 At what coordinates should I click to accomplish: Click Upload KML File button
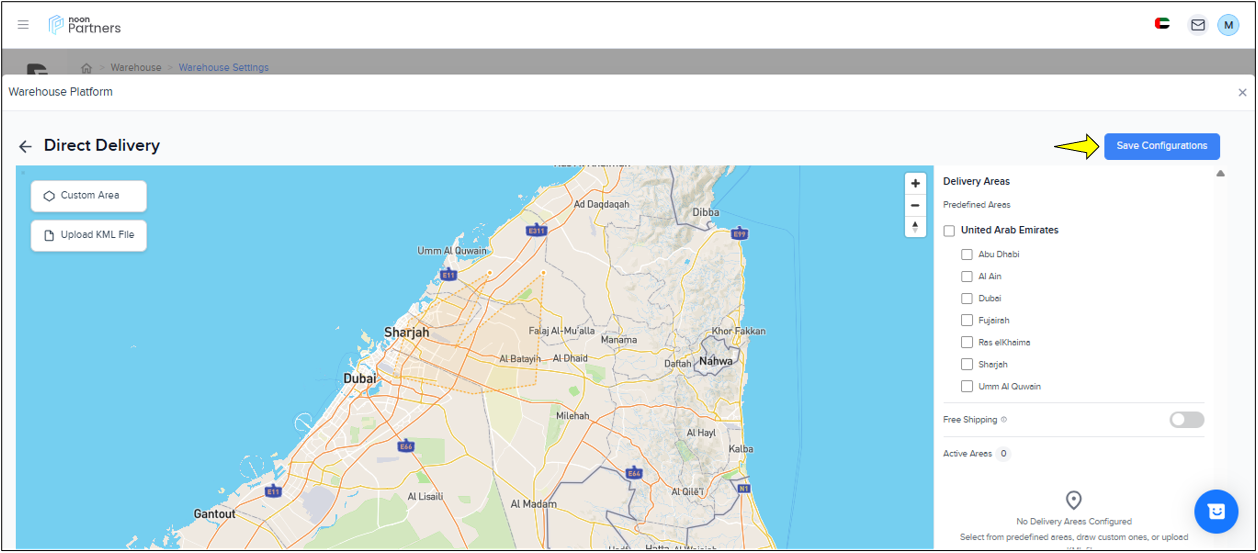click(89, 236)
